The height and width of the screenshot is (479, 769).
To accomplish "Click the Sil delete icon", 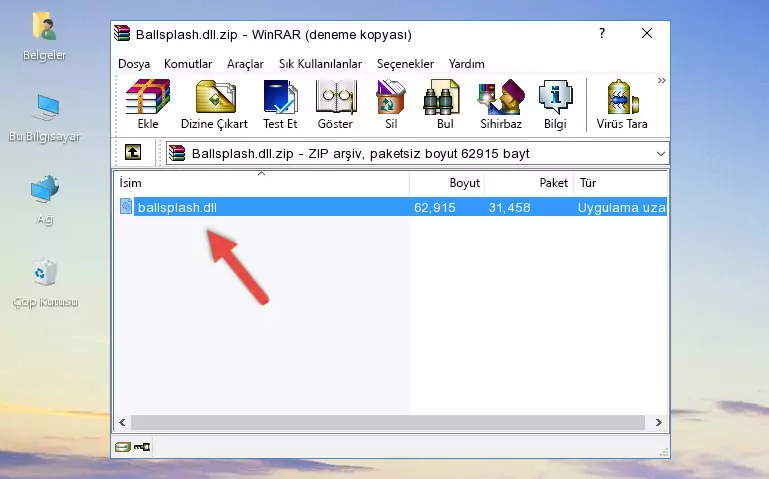I will pos(391,104).
